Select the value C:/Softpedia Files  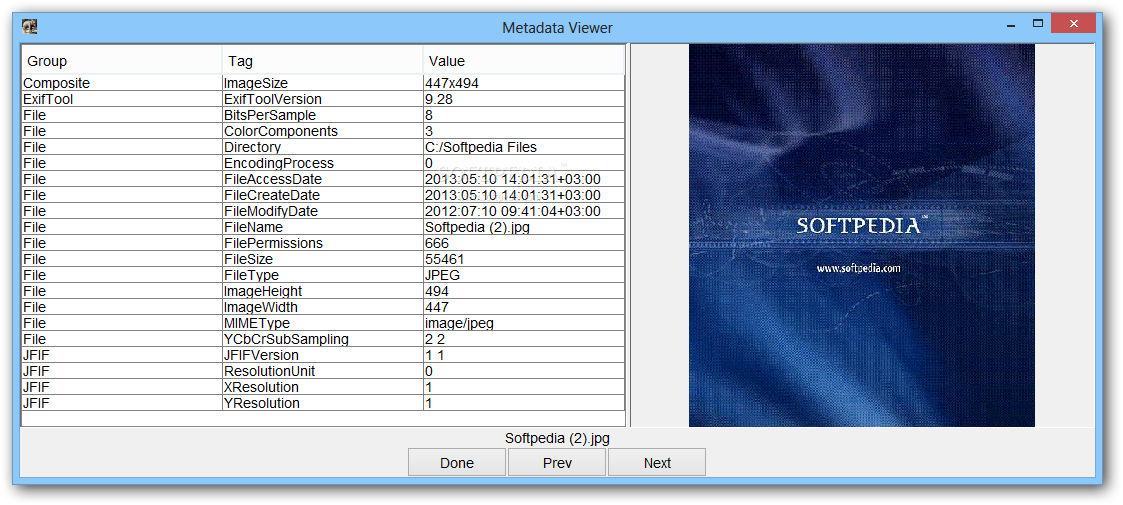(x=524, y=147)
